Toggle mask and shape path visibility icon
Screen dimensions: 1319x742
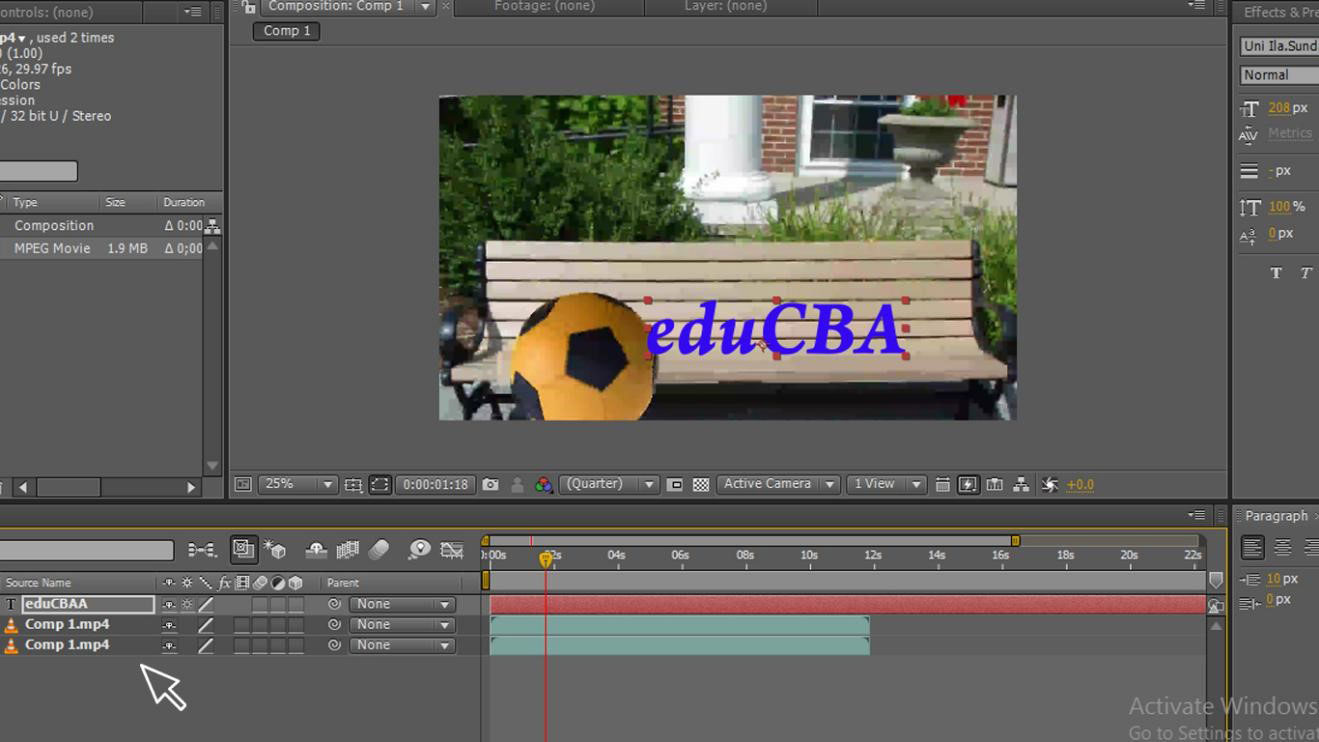point(380,484)
